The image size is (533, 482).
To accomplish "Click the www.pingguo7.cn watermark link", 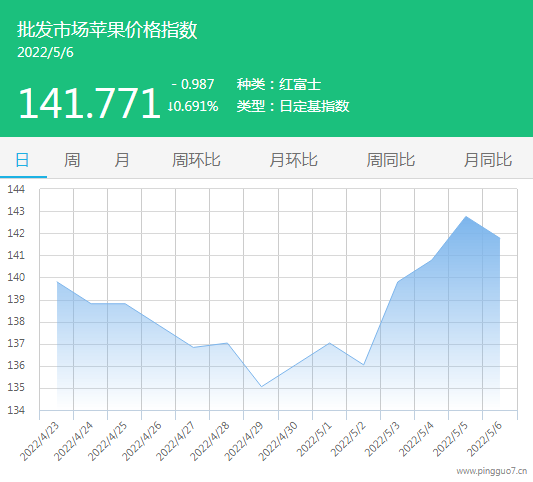I will pos(492,471).
